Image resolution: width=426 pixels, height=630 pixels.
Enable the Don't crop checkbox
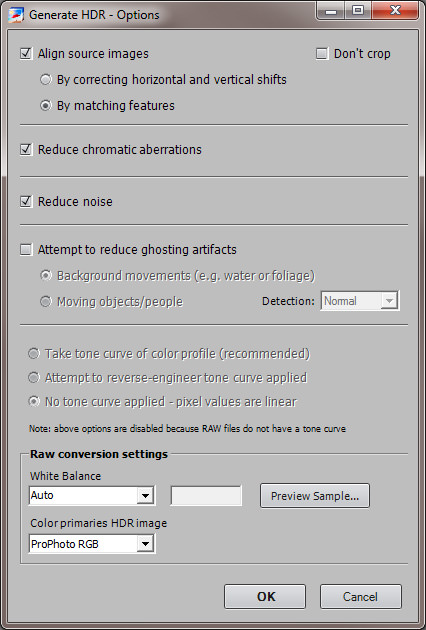pos(322,53)
